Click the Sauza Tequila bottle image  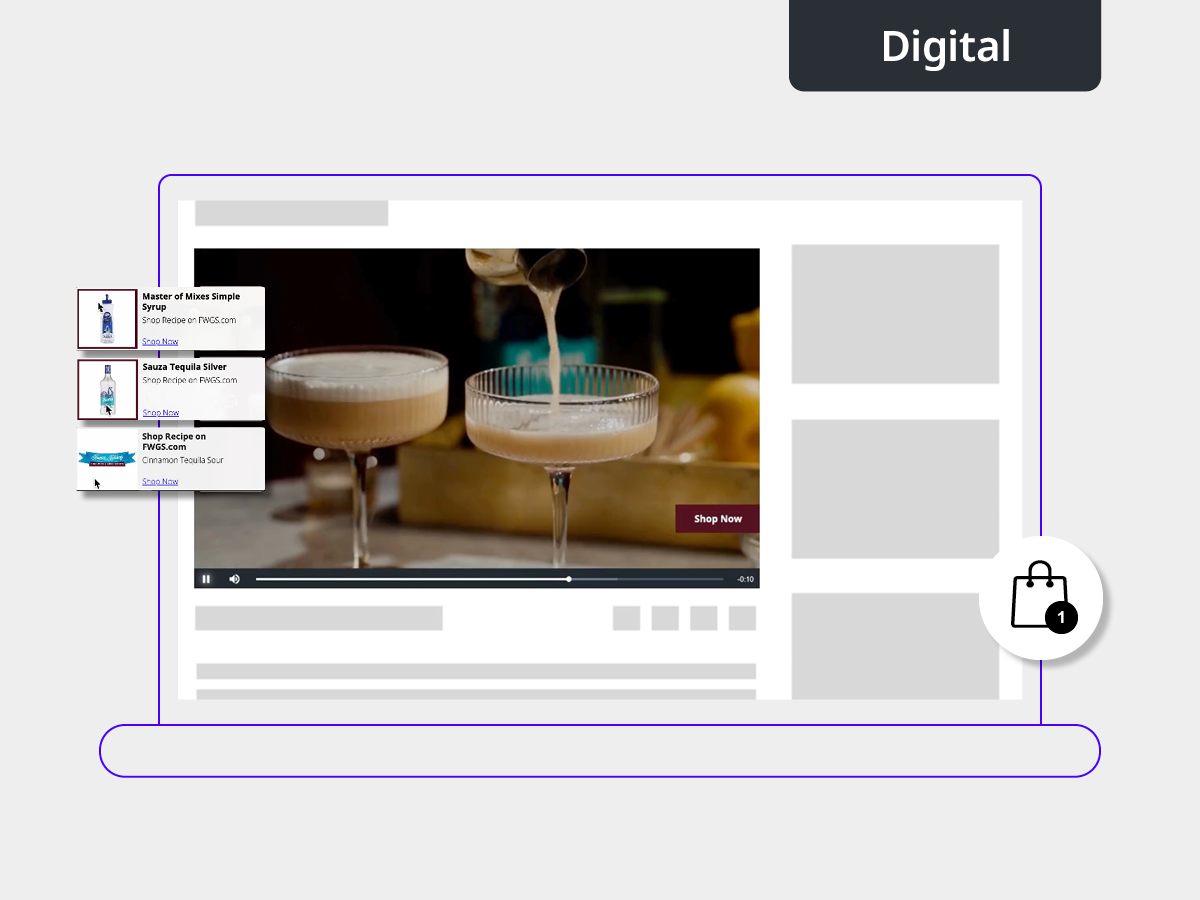pyautogui.click(x=107, y=389)
